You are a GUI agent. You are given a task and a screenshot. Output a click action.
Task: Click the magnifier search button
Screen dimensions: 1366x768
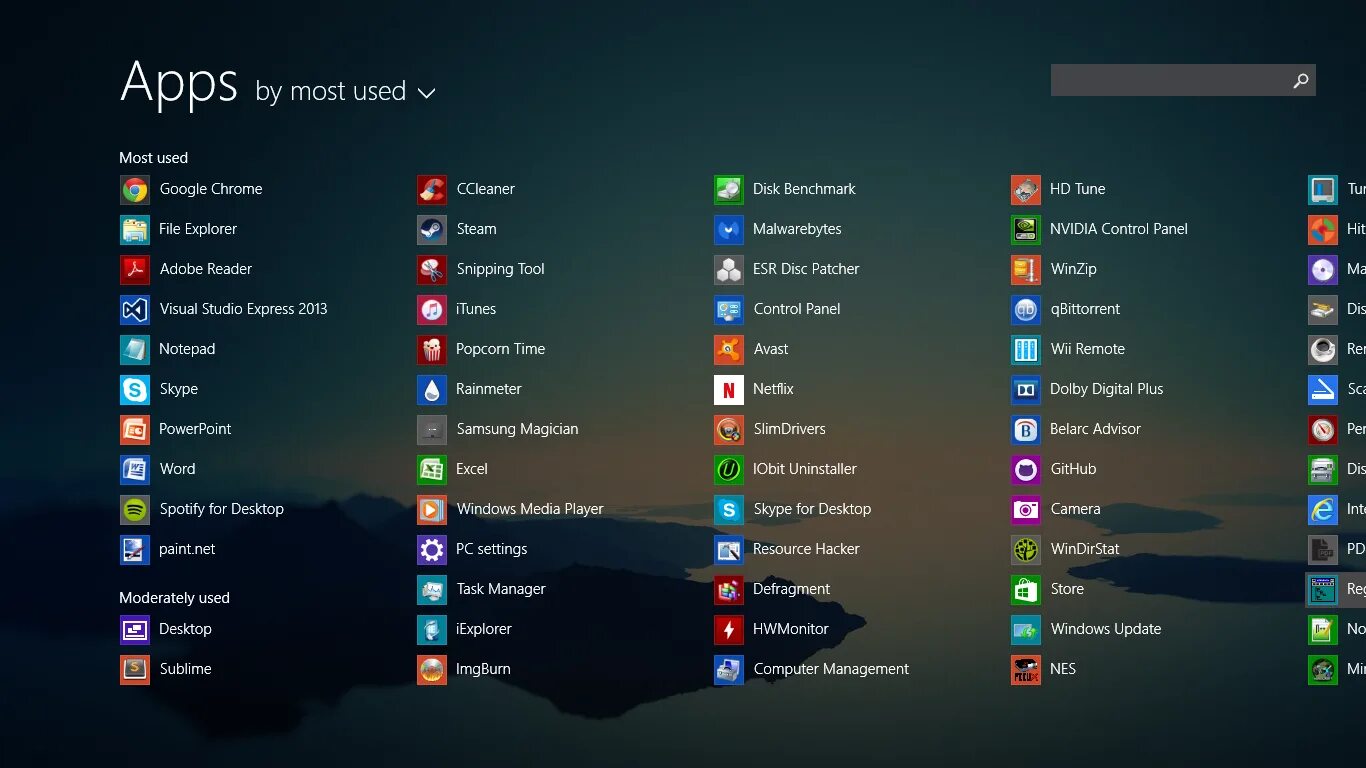[x=1301, y=80]
